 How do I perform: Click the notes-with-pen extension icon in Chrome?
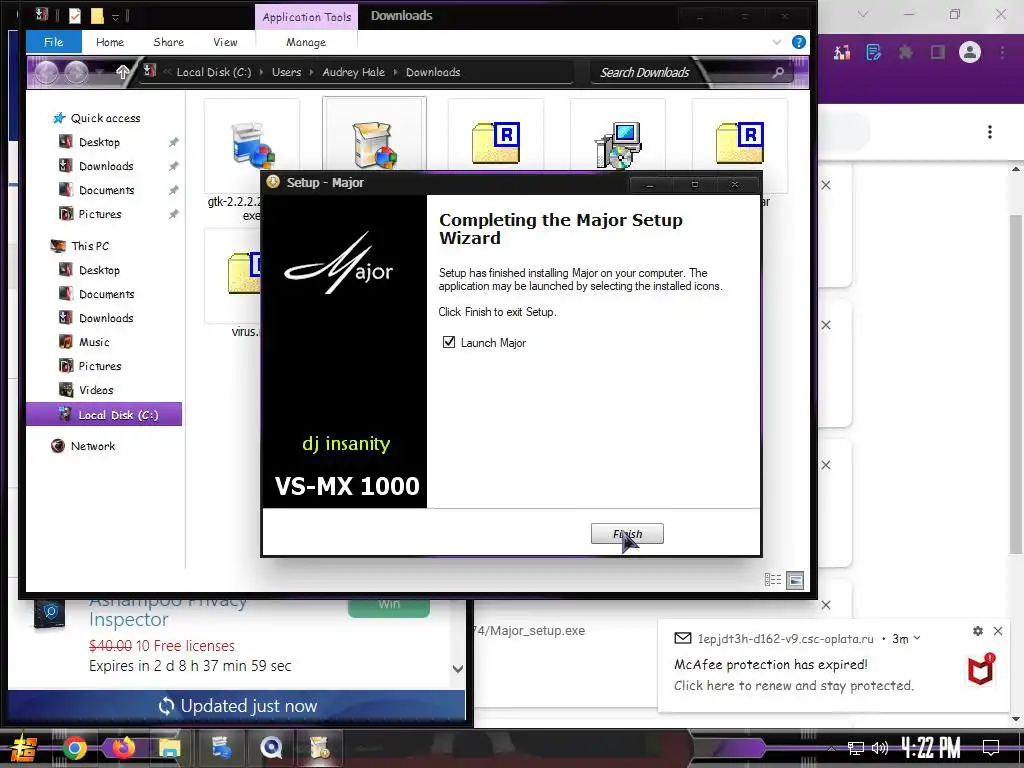click(x=873, y=52)
